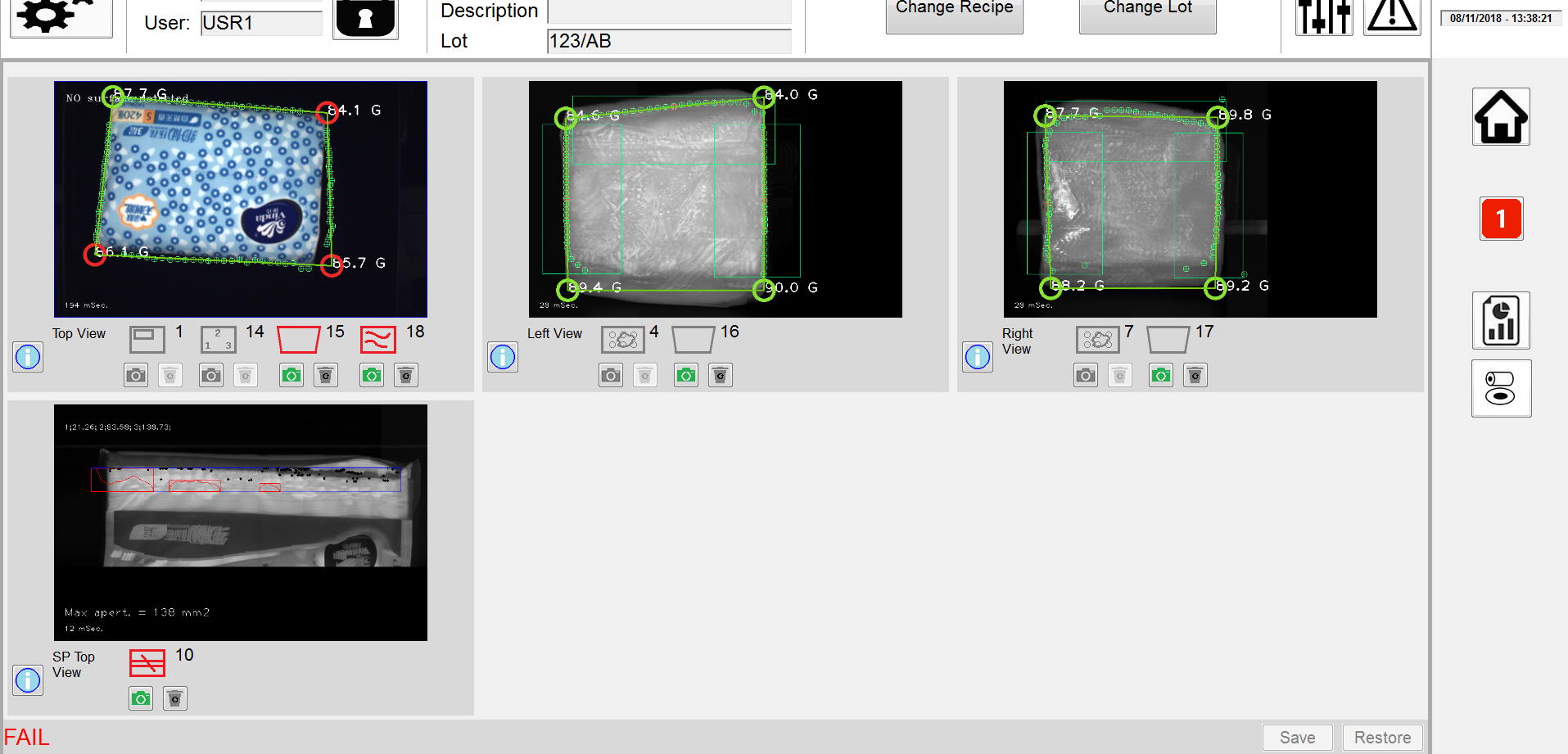Click the FAIL status text
1568x754 pixels.
click(27, 738)
